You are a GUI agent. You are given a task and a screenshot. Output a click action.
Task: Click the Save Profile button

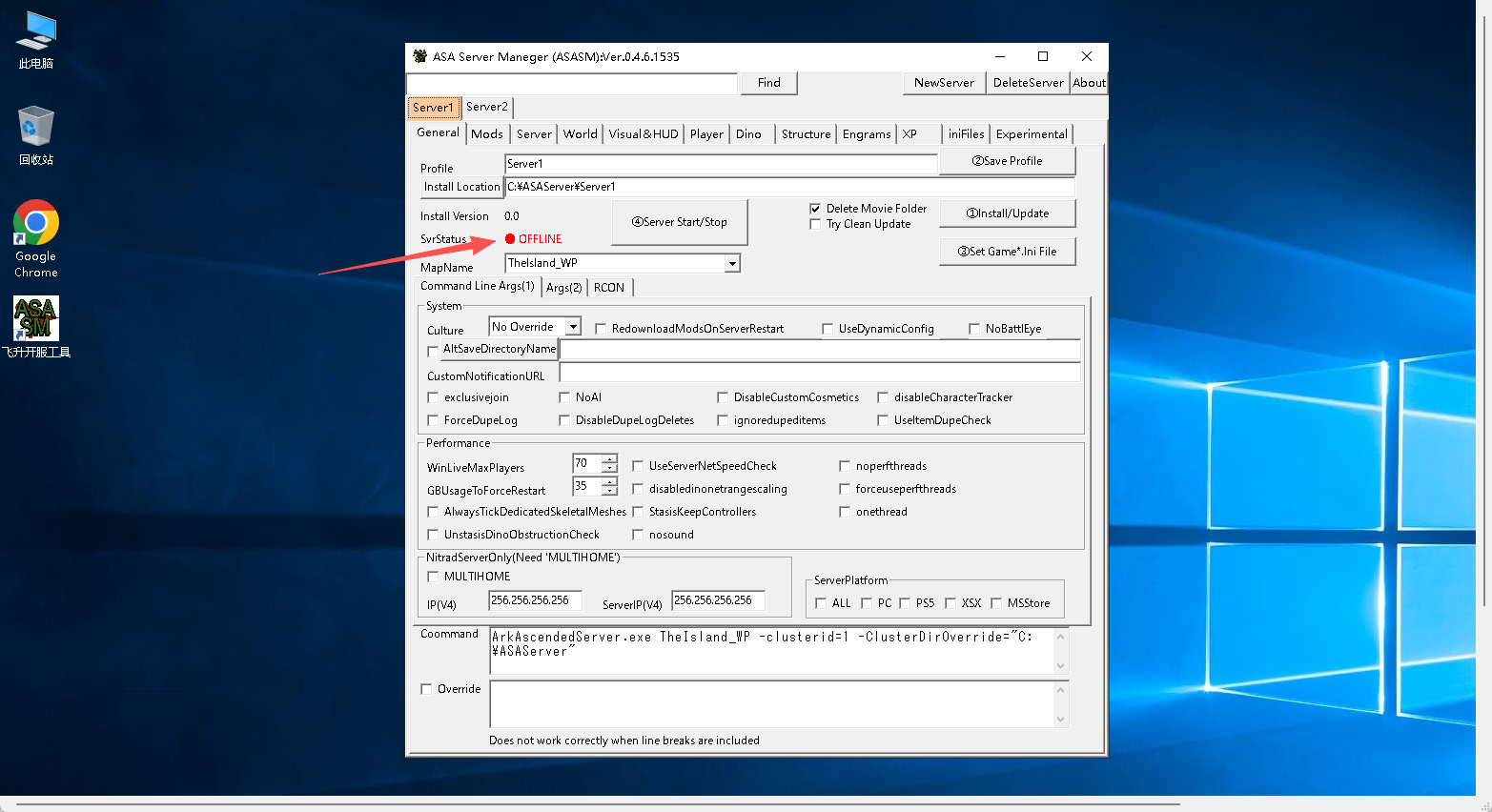[1007, 161]
